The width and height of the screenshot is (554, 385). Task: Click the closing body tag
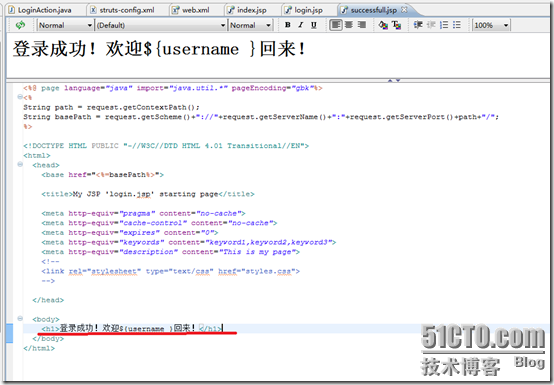[x=48, y=338]
